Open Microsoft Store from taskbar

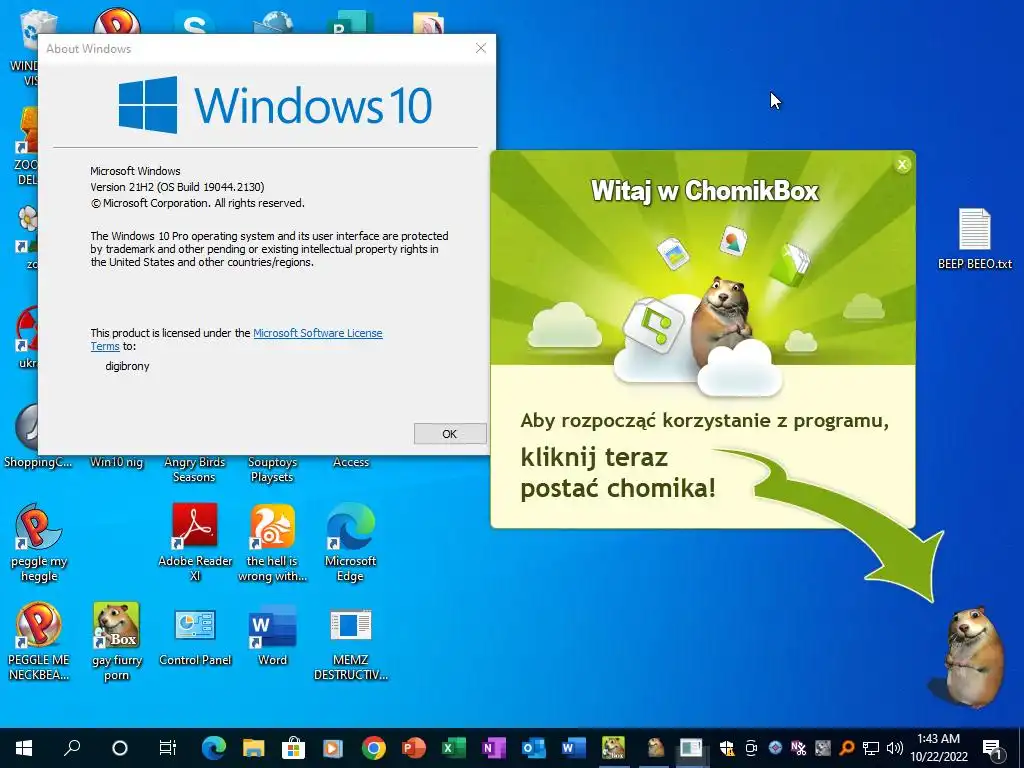(x=293, y=748)
